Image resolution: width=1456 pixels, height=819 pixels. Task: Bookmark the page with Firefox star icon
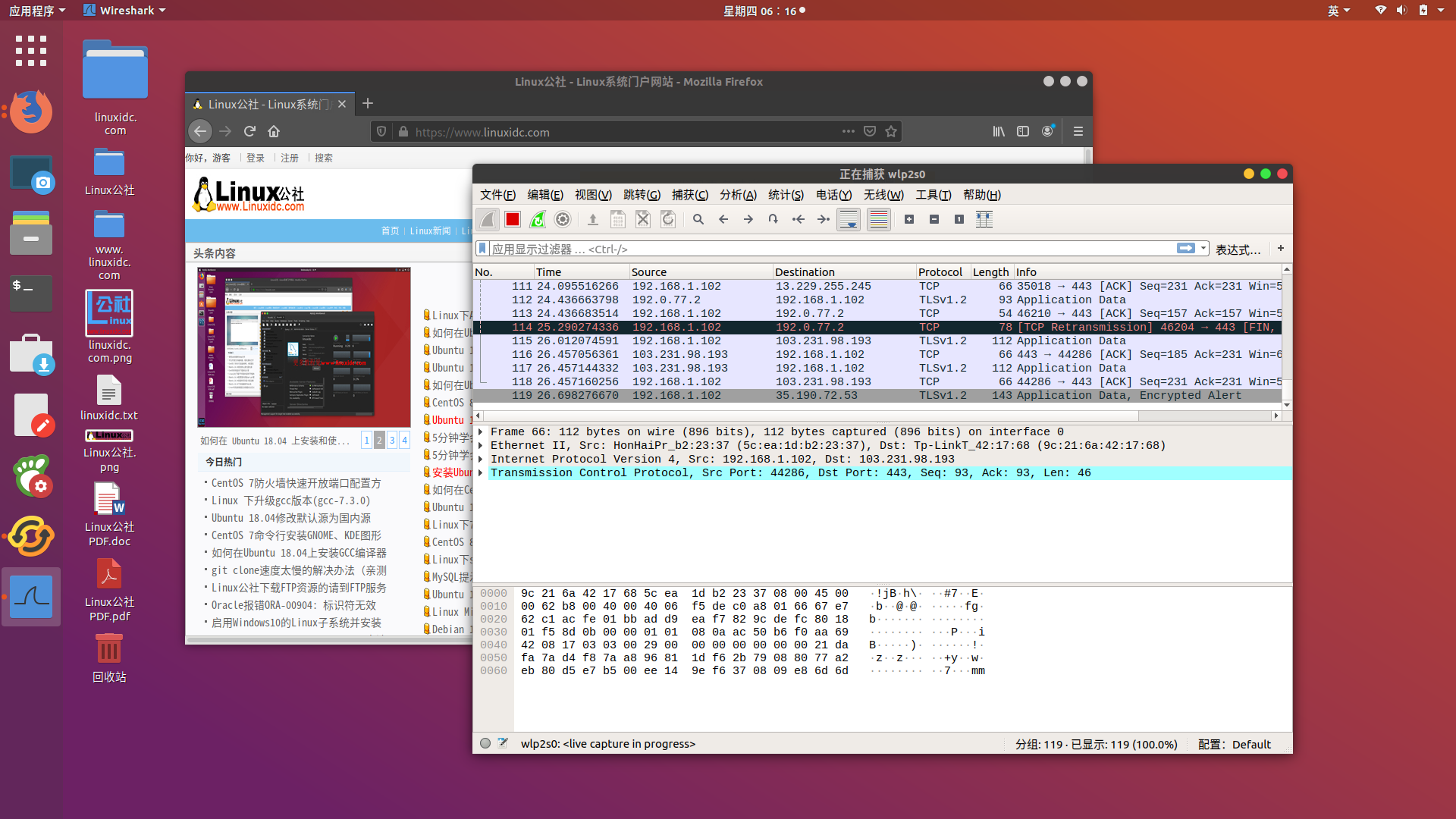(891, 131)
